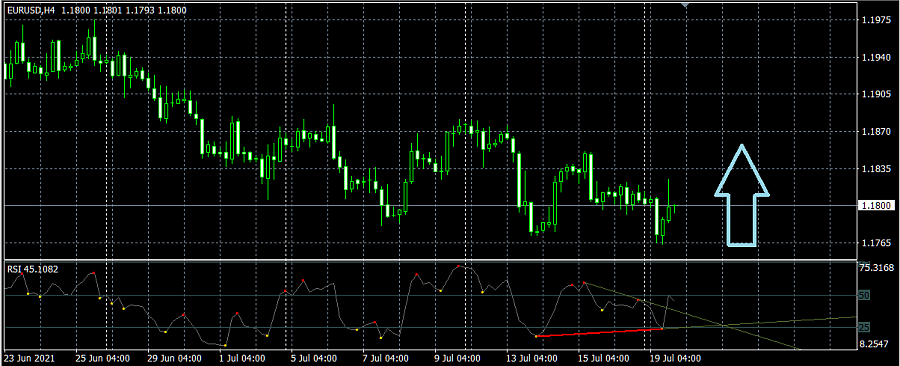Image resolution: width=900 pixels, height=366 pixels.
Task: Click the 19 Jul 04:00 time label
Action: click(675, 359)
